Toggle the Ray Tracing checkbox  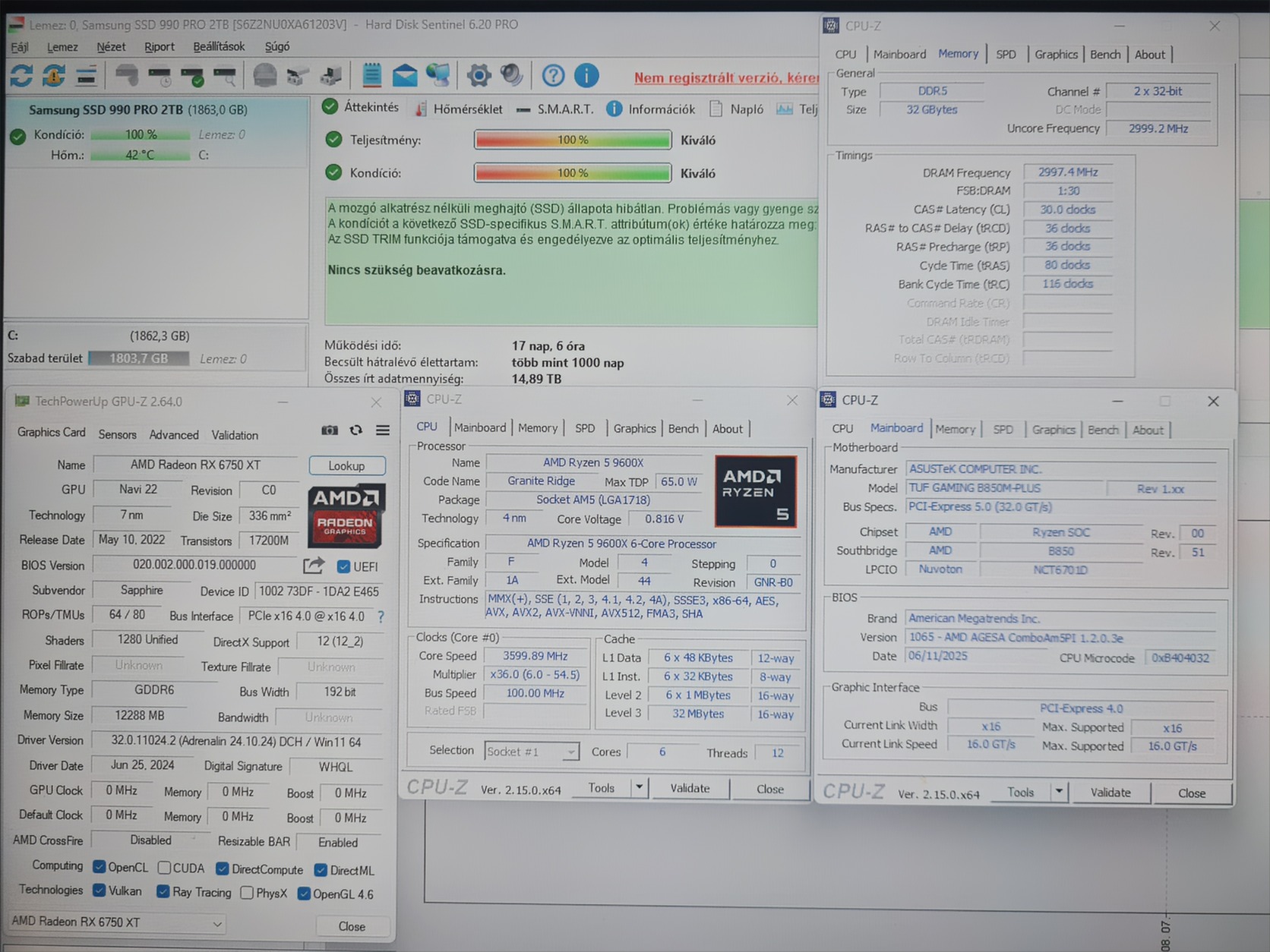(163, 891)
